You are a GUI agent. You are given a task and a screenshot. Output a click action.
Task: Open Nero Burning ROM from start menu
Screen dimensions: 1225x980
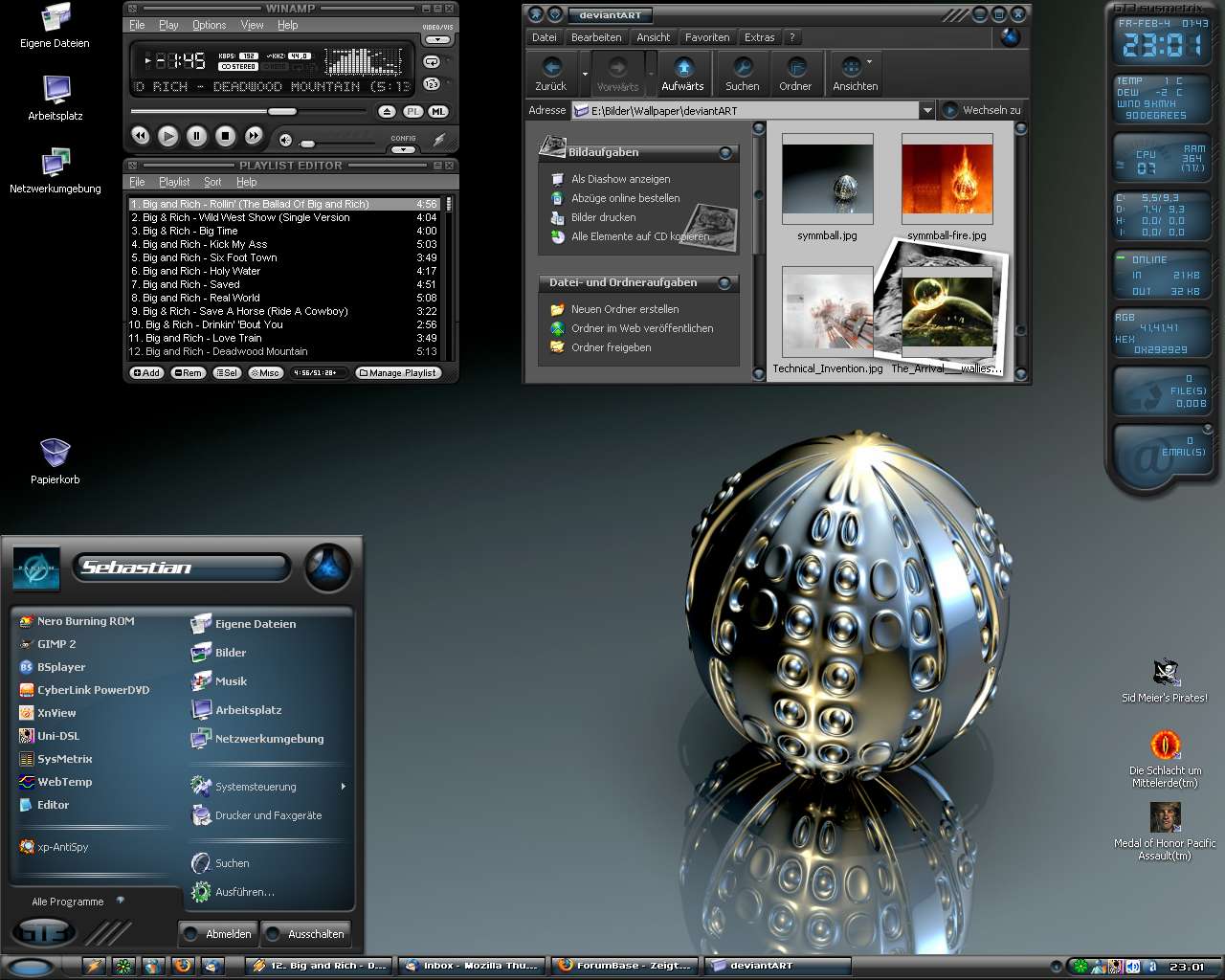coord(86,621)
